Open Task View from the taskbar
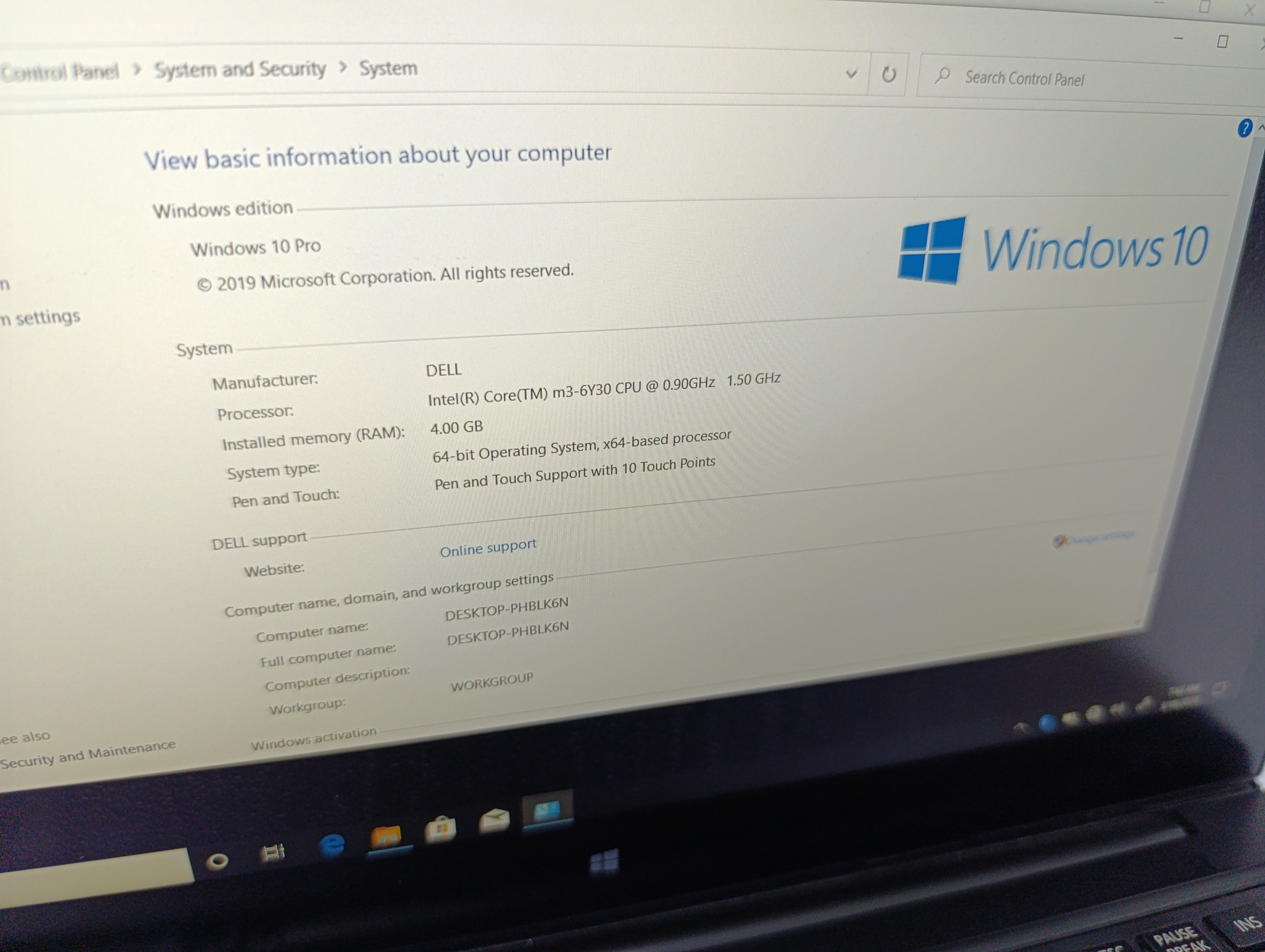Image resolution: width=1265 pixels, height=952 pixels. [273, 853]
